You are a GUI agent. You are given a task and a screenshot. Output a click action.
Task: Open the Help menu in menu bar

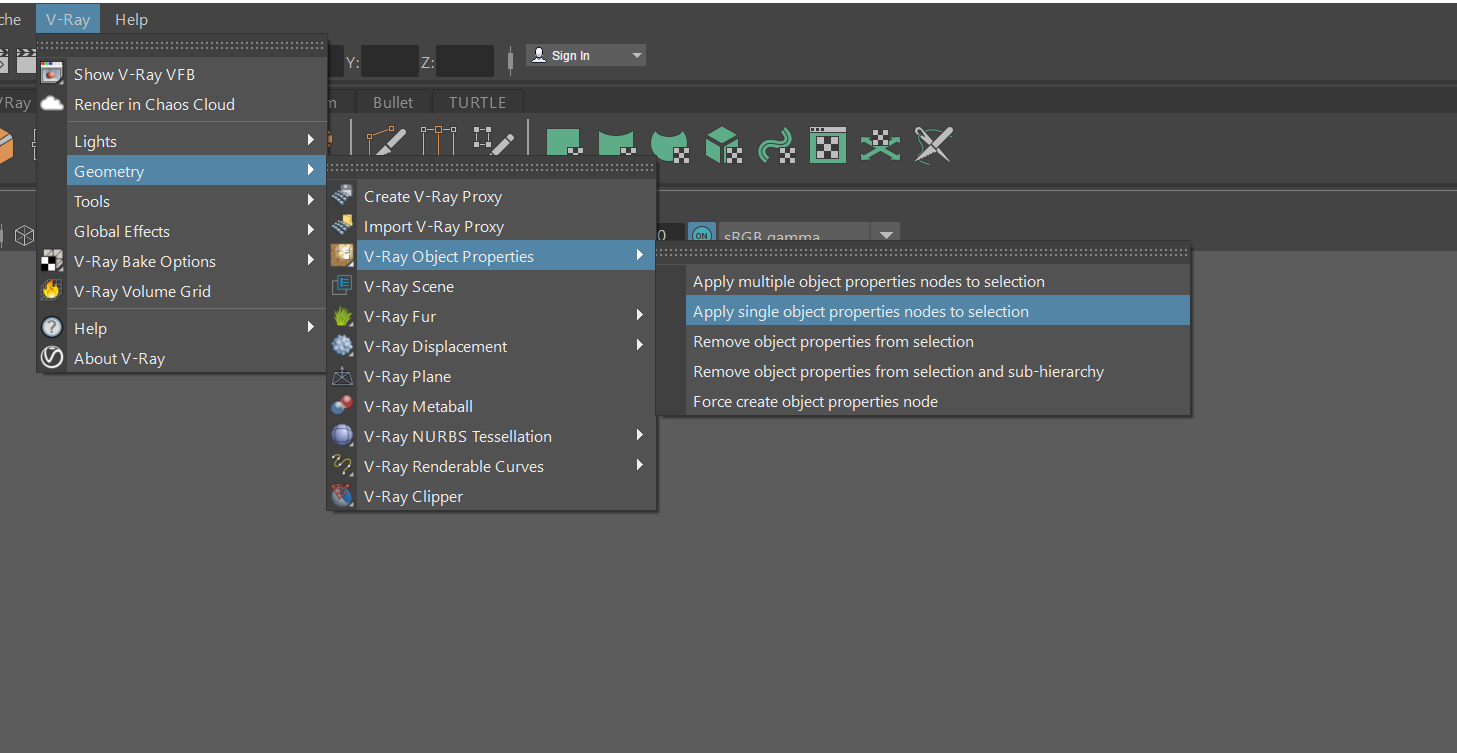(131, 19)
